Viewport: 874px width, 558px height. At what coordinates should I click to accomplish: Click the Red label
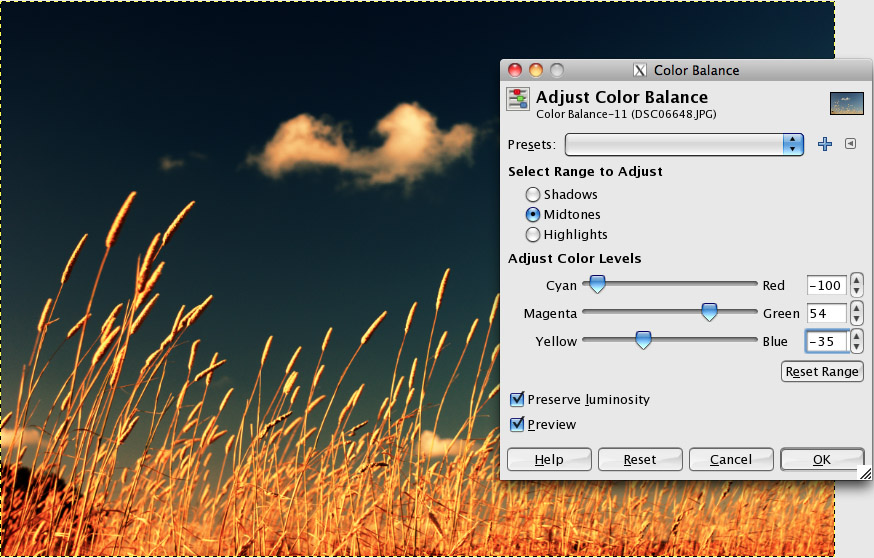pyautogui.click(x=774, y=285)
